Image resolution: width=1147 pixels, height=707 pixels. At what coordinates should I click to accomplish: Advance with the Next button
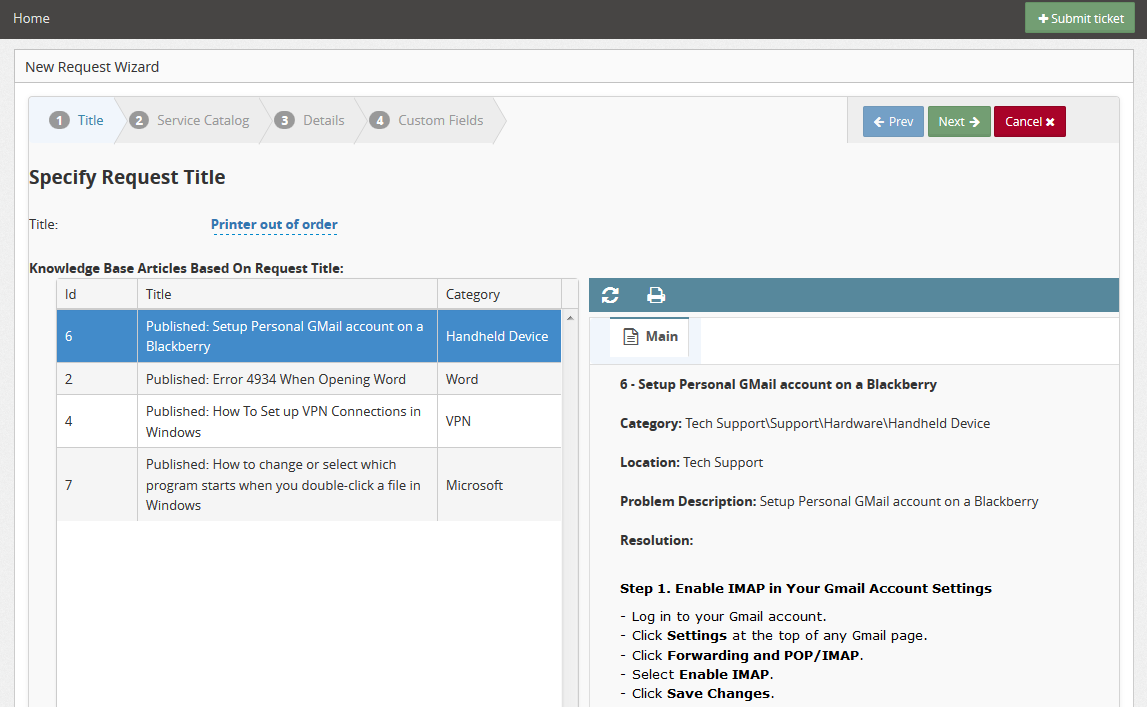(958, 121)
